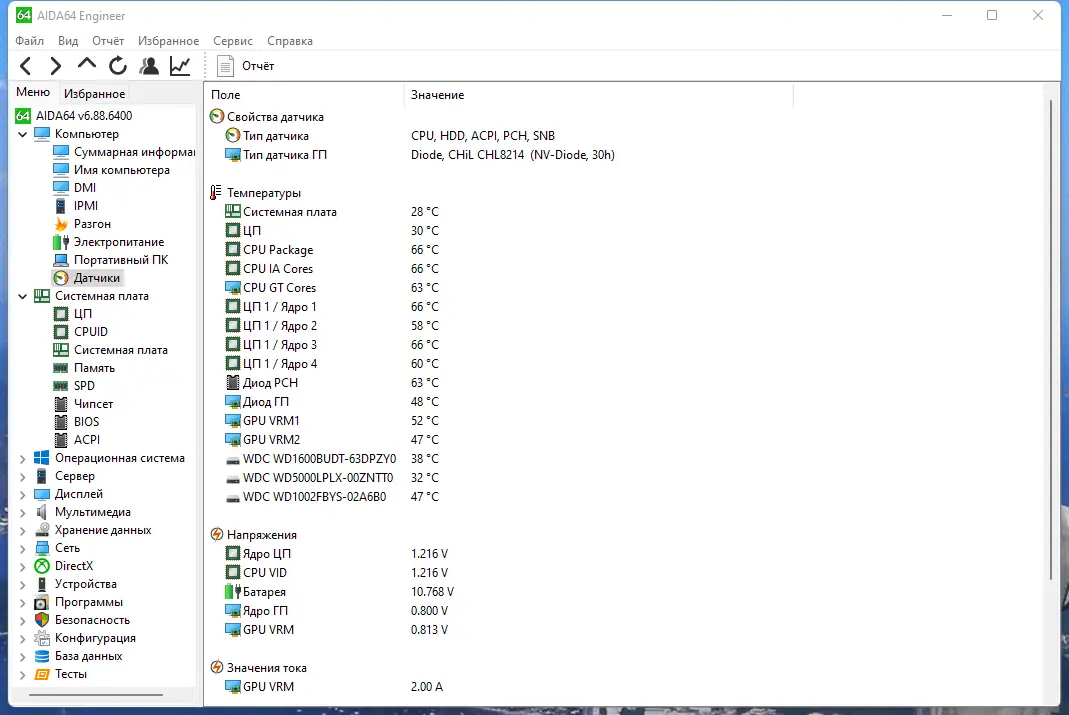Refresh the sensor readings with the reload icon
1069x715 pixels.
118,66
